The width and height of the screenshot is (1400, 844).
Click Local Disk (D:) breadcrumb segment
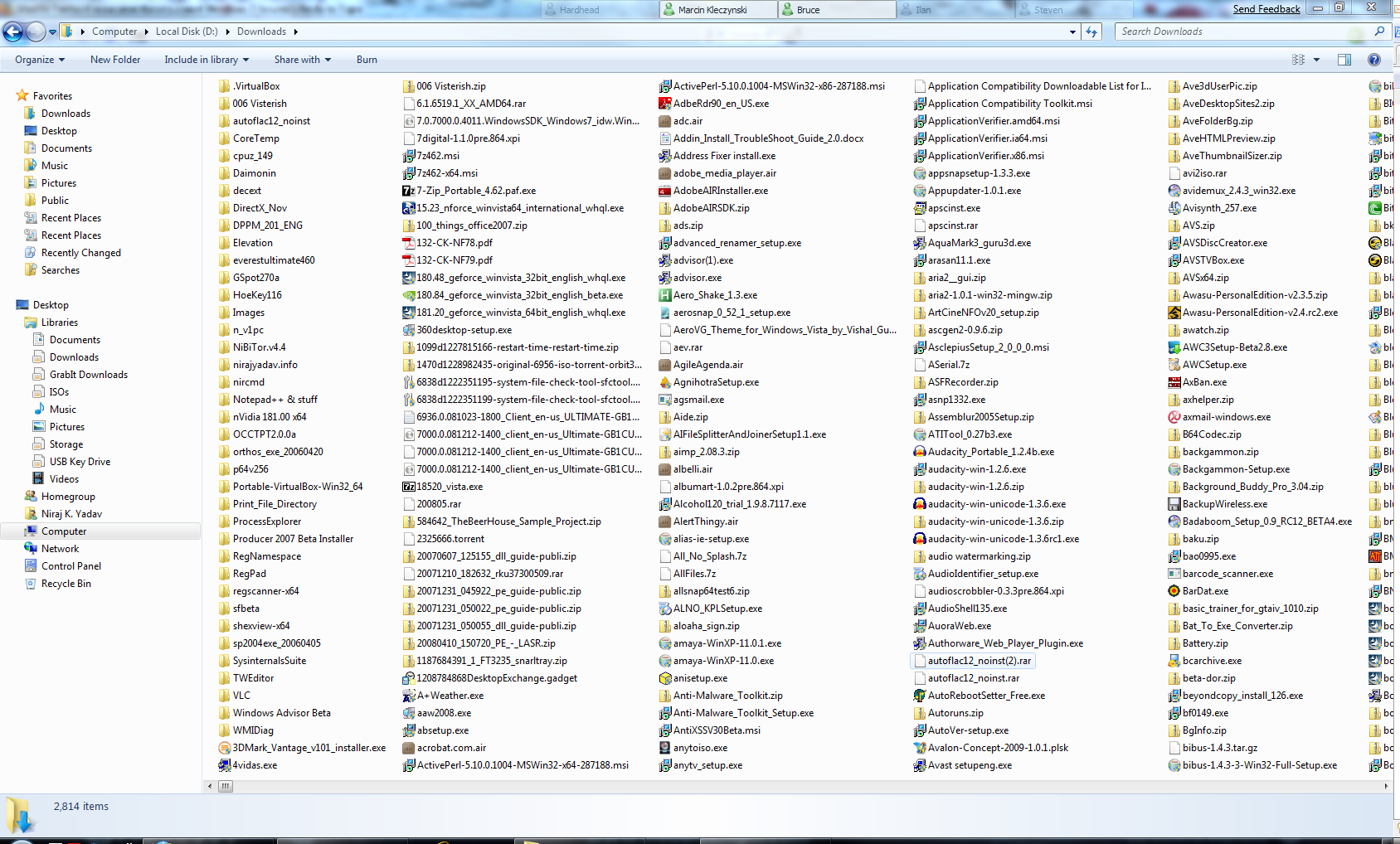click(187, 32)
